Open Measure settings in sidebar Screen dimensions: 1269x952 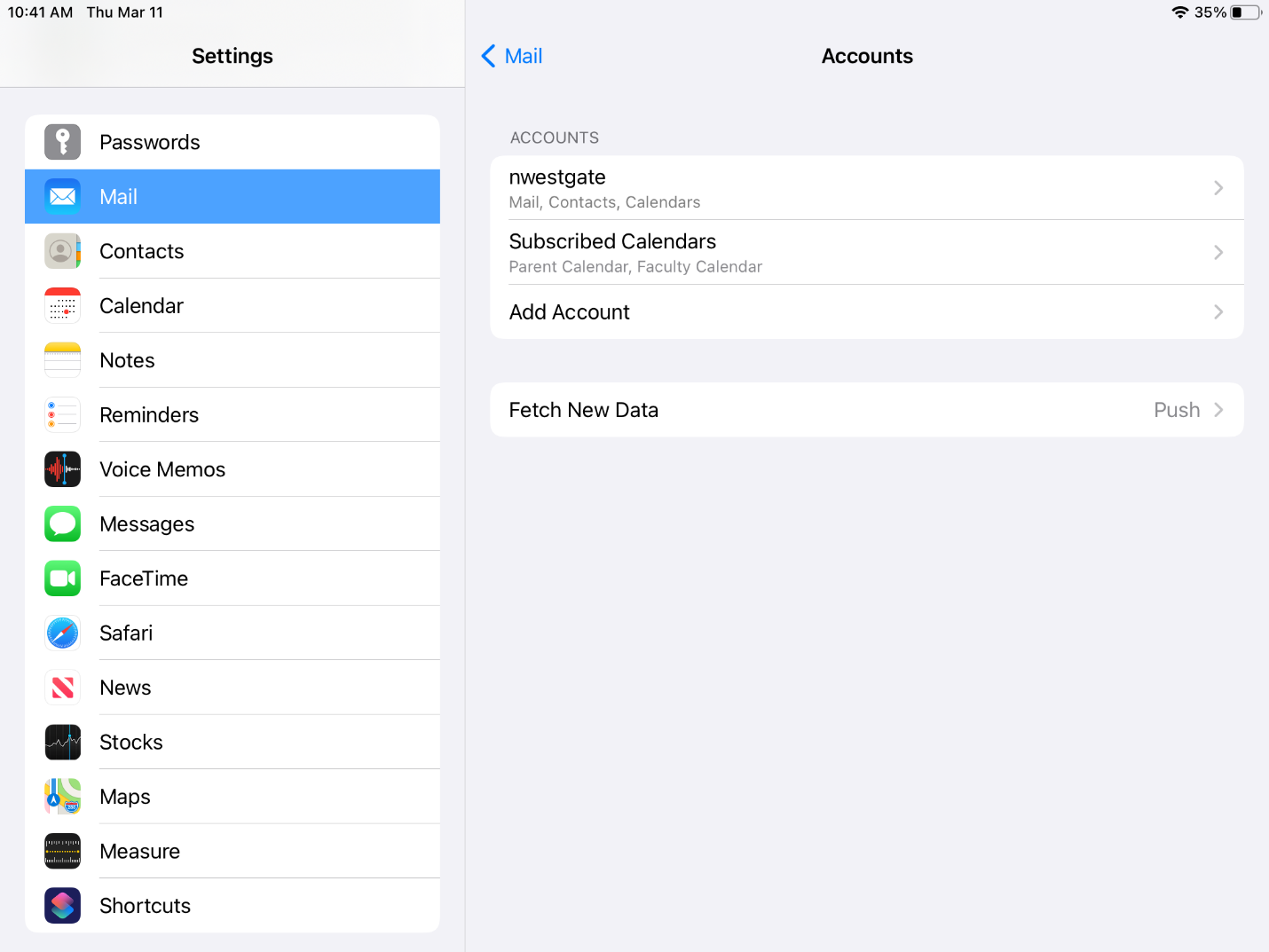(233, 851)
